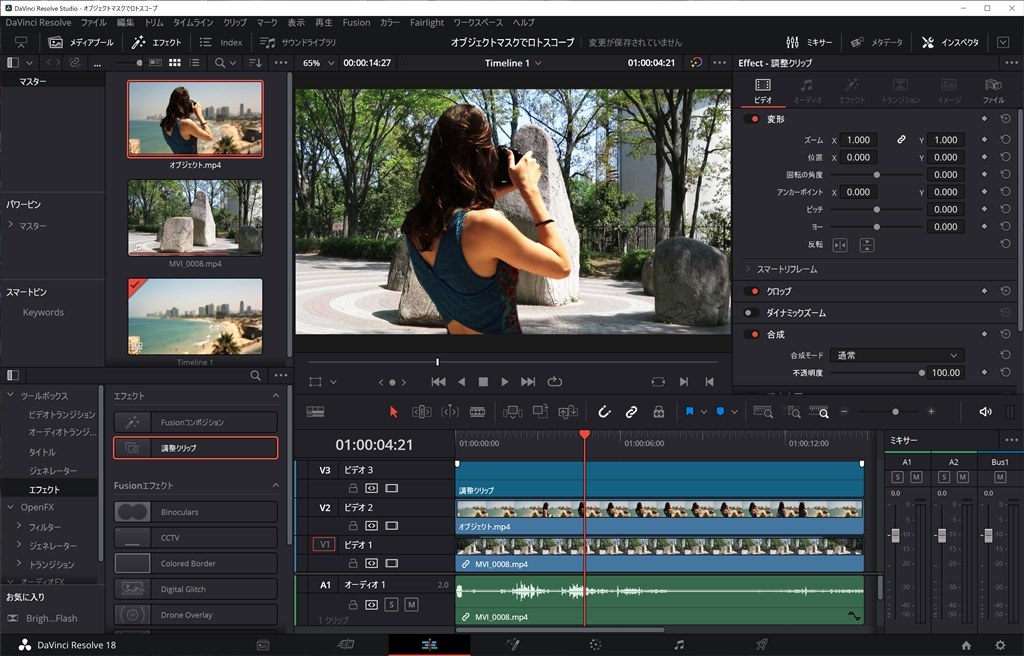This screenshot has height=656, width=1024.
Task: Toggle the 合成 section enable switch
Action: [x=752, y=334]
